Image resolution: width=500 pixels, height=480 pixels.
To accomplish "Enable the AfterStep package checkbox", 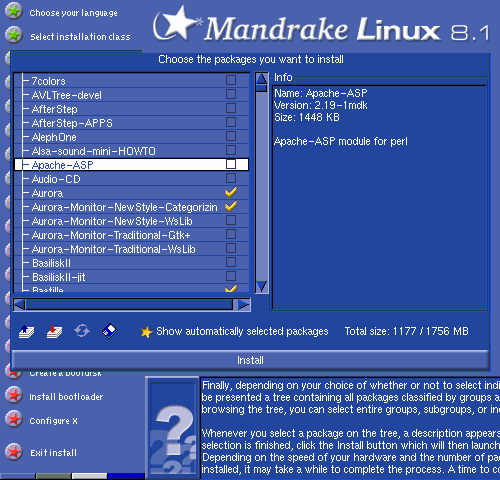I will [231, 108].
